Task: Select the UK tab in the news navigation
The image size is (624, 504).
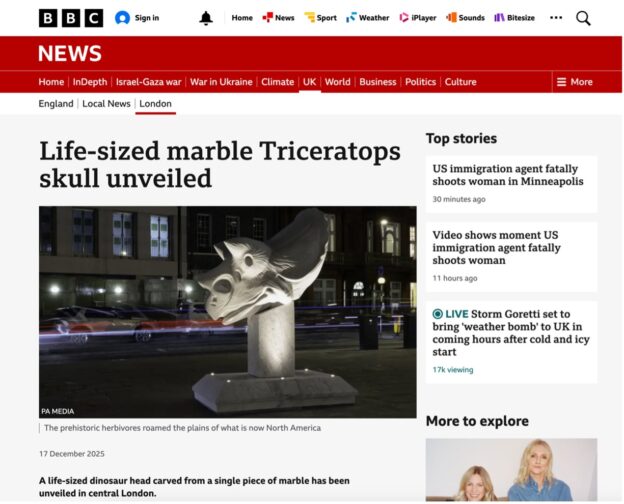Action: [x=310, y=82]
